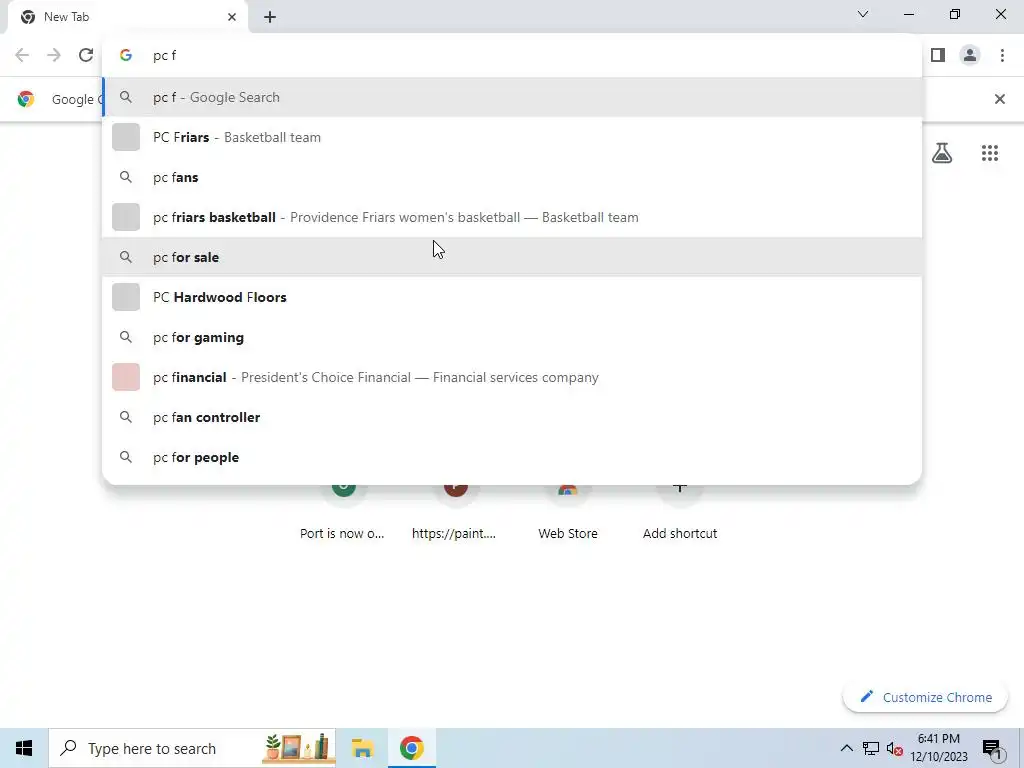The height and width of the screenshot is (768, 1024).
Task: Select 'pc f - Google Search' suggestion
Action: tap(512, 97)
